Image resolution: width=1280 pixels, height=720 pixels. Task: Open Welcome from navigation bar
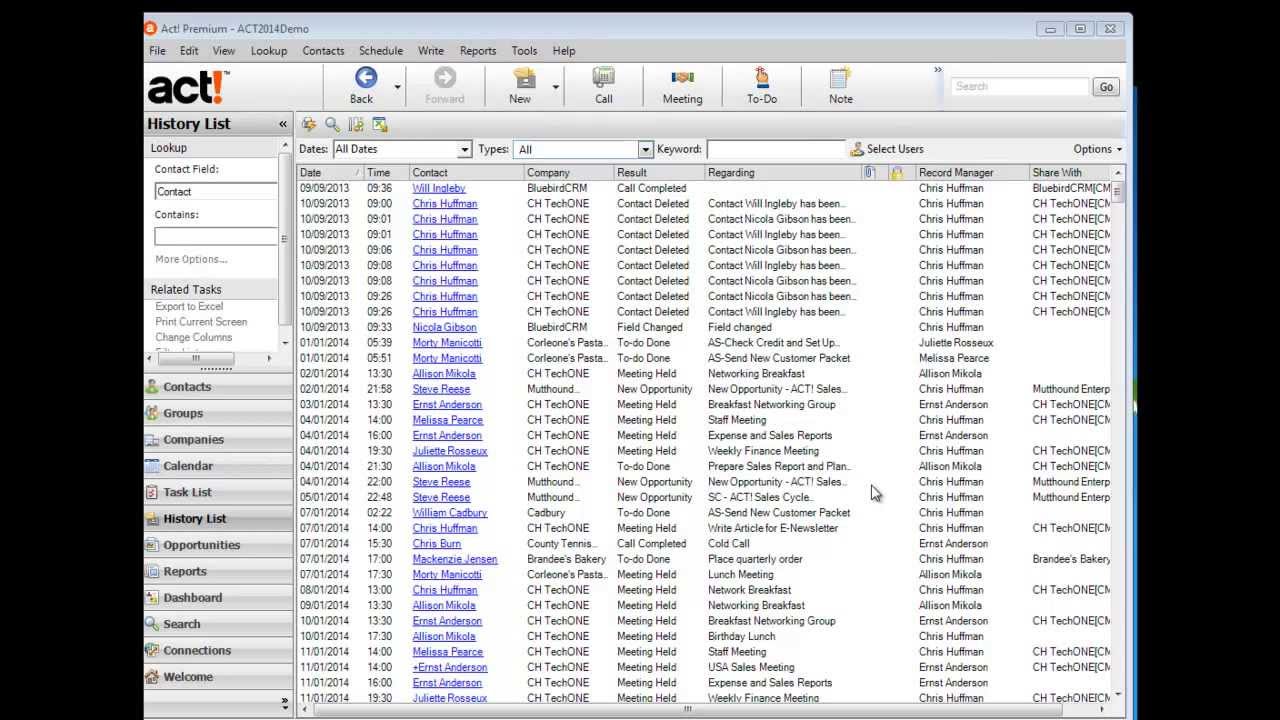218,677
